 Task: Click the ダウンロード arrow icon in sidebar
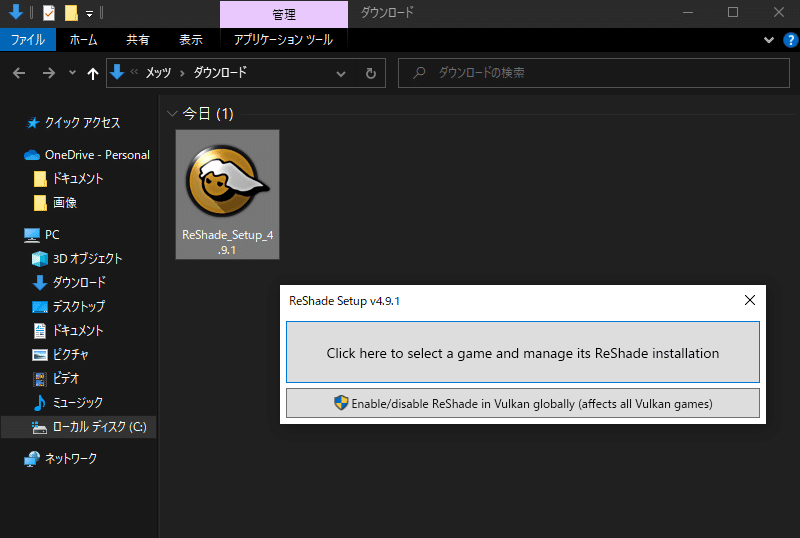click(40, 282)
